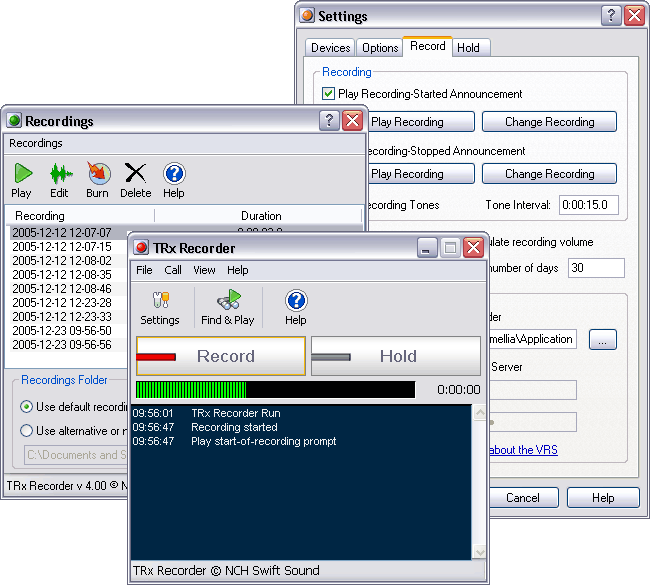The height and width of the screenshot is (585, 650).
Task: Click the Duration column header
Action: pos(259,216)
